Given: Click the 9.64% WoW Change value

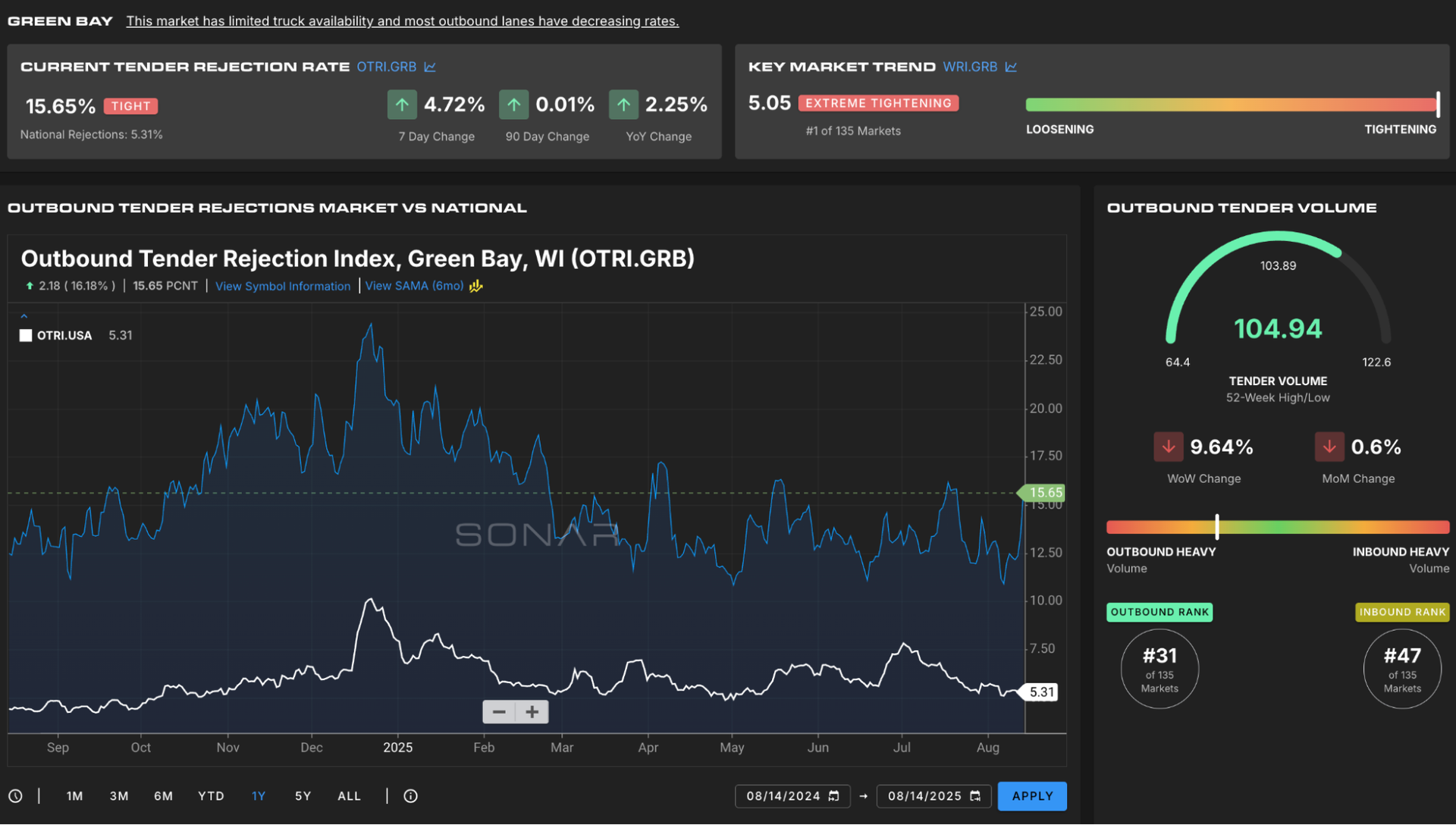Looking at the screenshot, I should tap(1222, 447).
